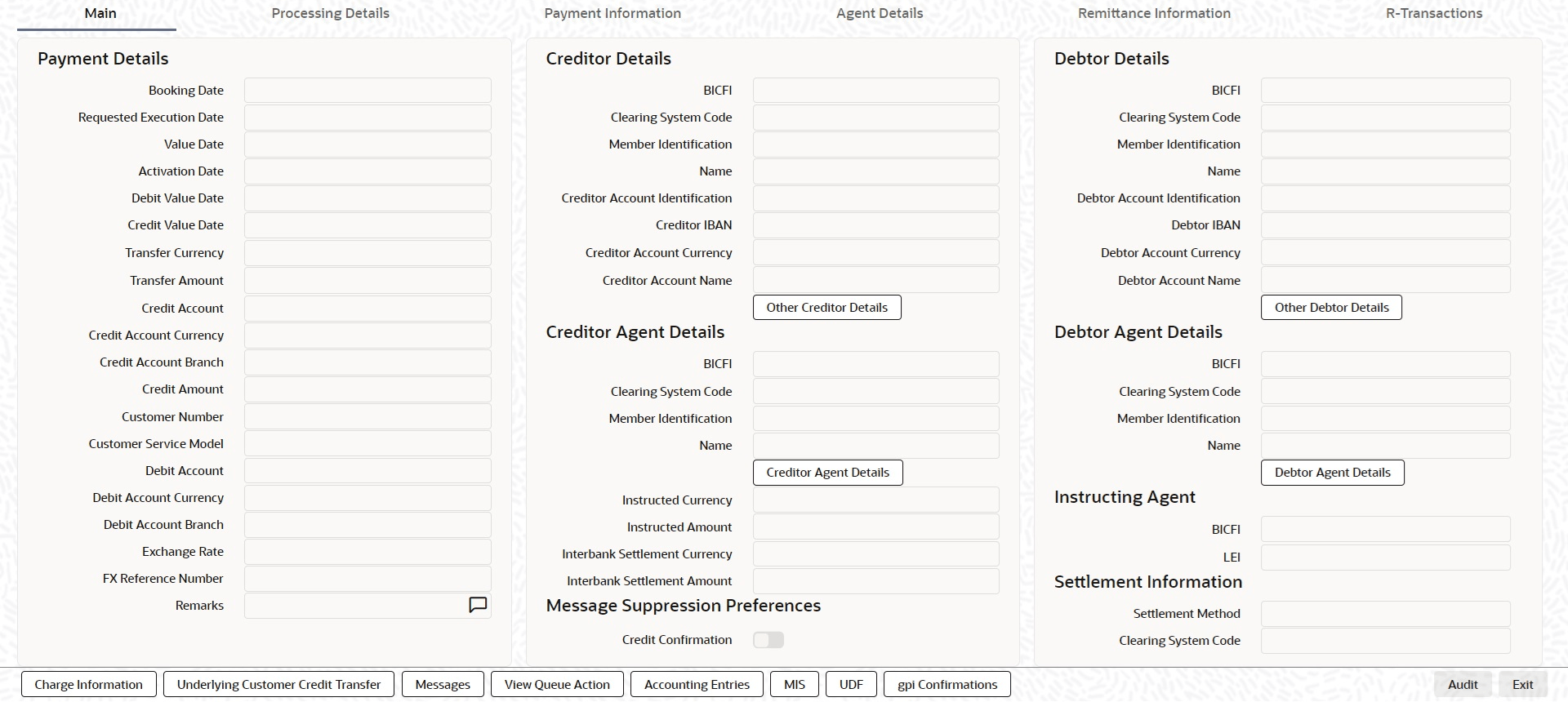
Task: Click Debtor Agent Details Name field
Action: pos(1386,446)
